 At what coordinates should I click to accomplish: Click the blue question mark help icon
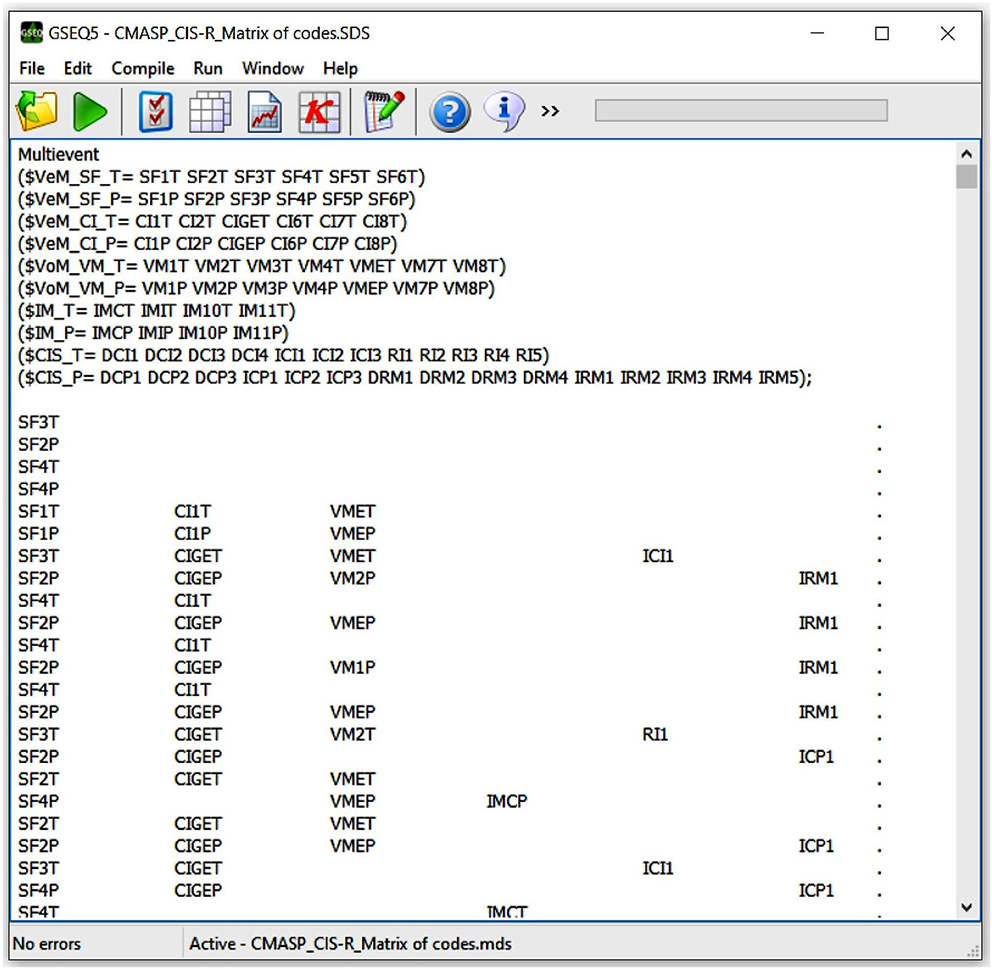pos(450,111)
